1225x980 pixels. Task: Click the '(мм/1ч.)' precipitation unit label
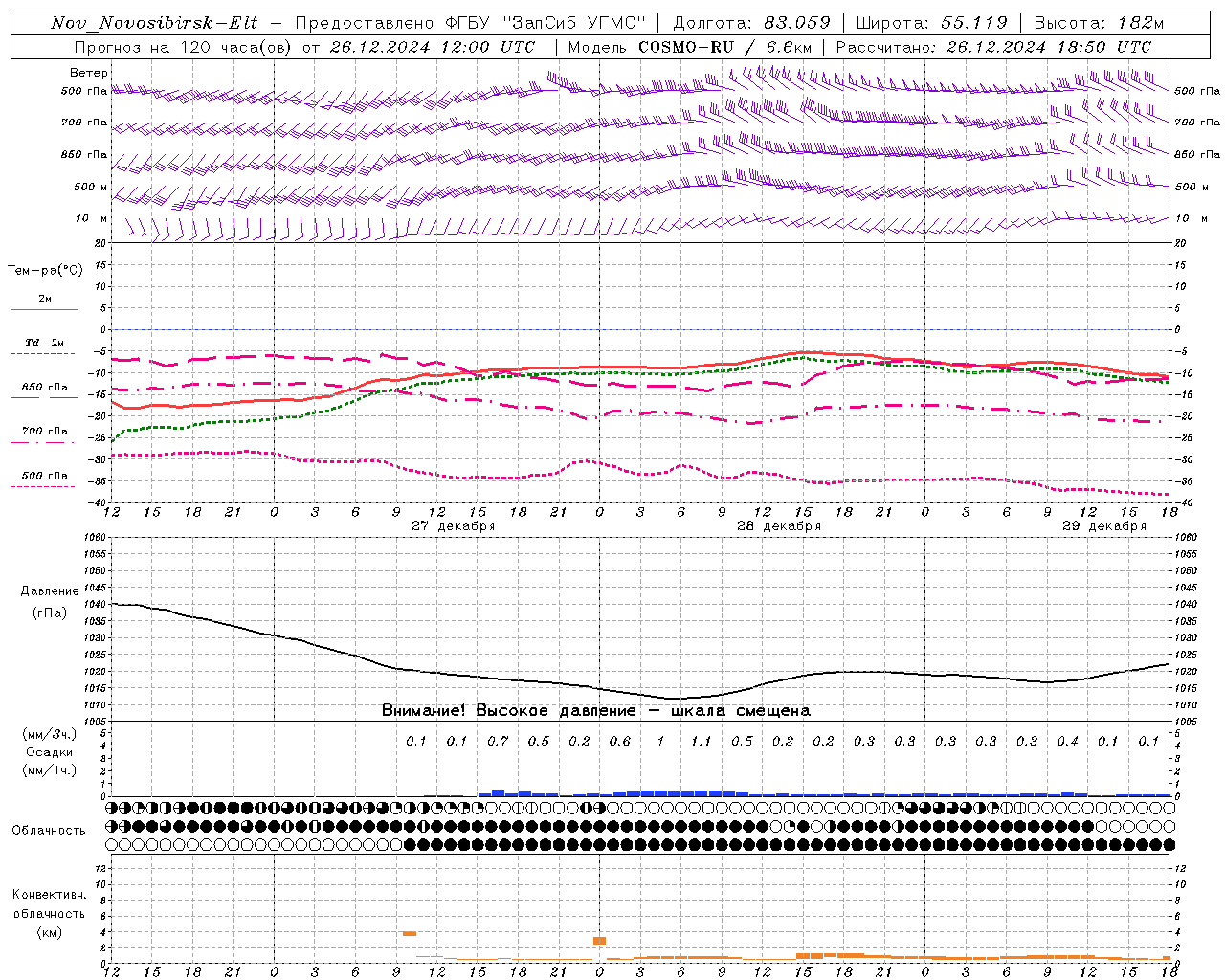[49, 770]
